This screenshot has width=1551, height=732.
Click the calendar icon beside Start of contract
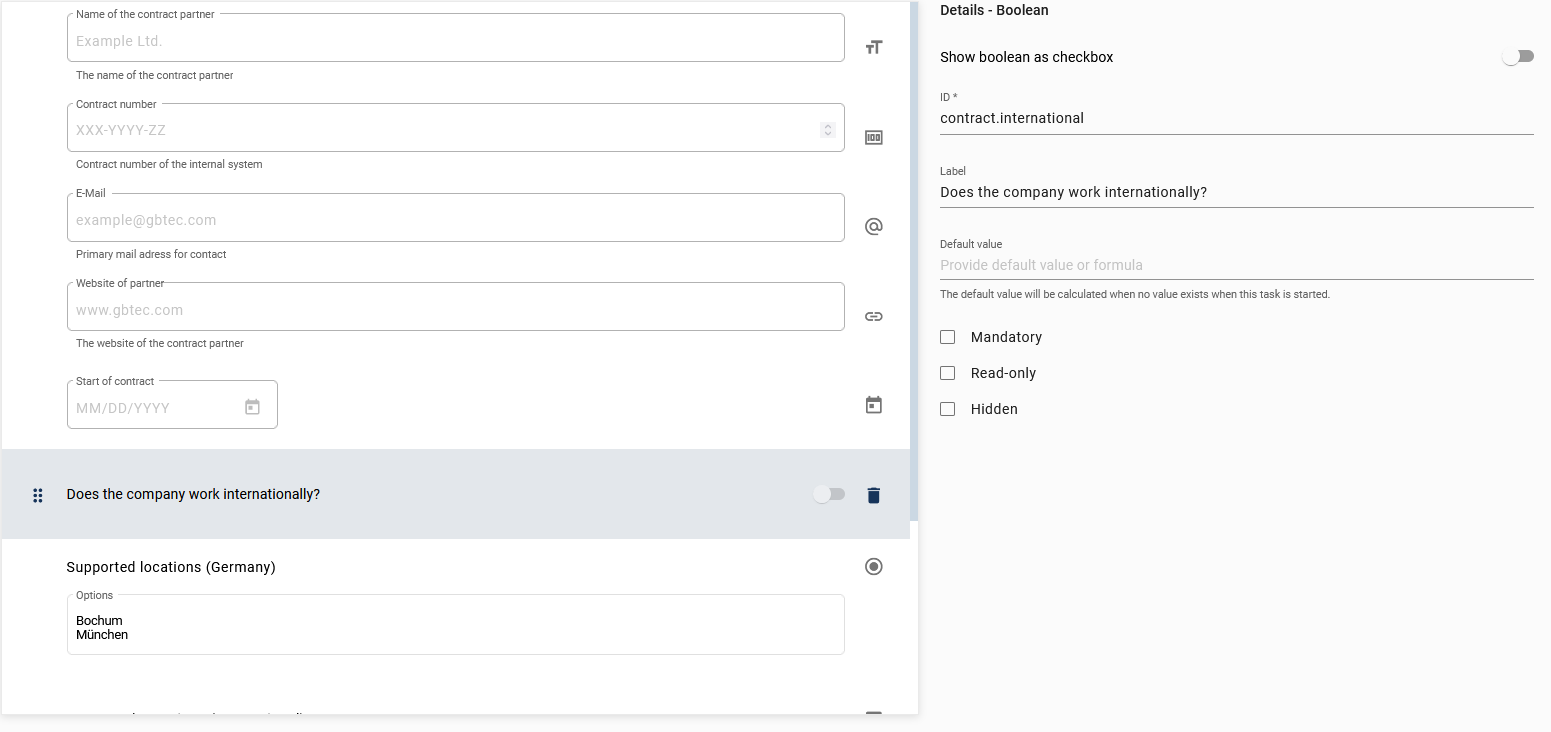click(x=873, y=404)
